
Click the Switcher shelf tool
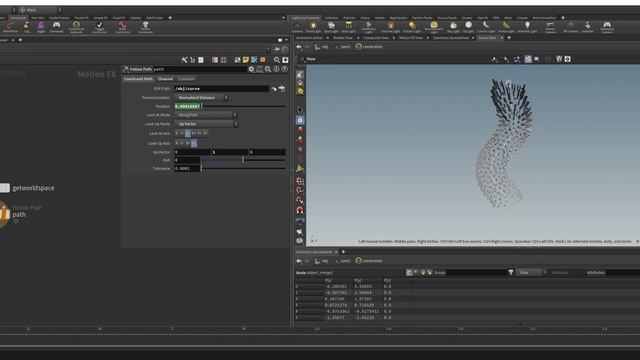(x=587, y=27)
